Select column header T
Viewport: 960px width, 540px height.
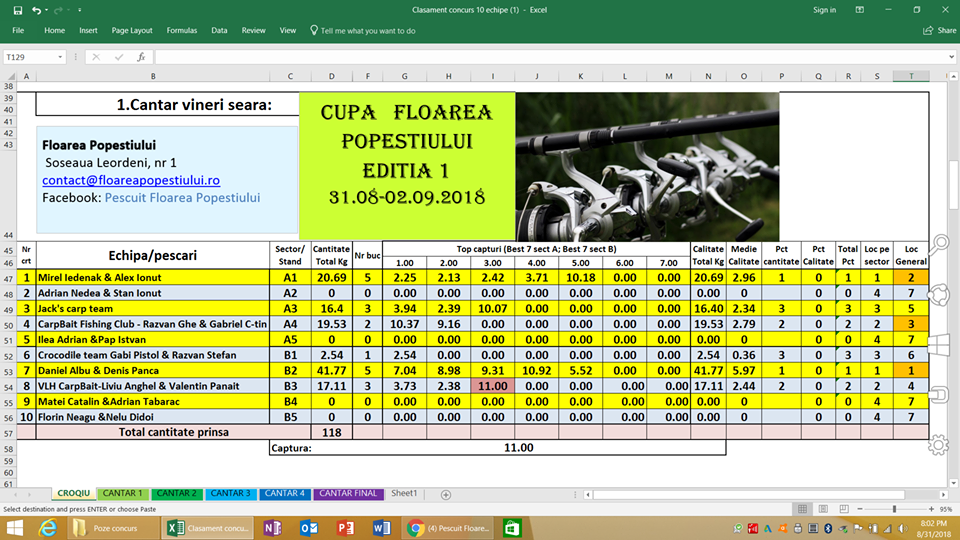(911, 77)
